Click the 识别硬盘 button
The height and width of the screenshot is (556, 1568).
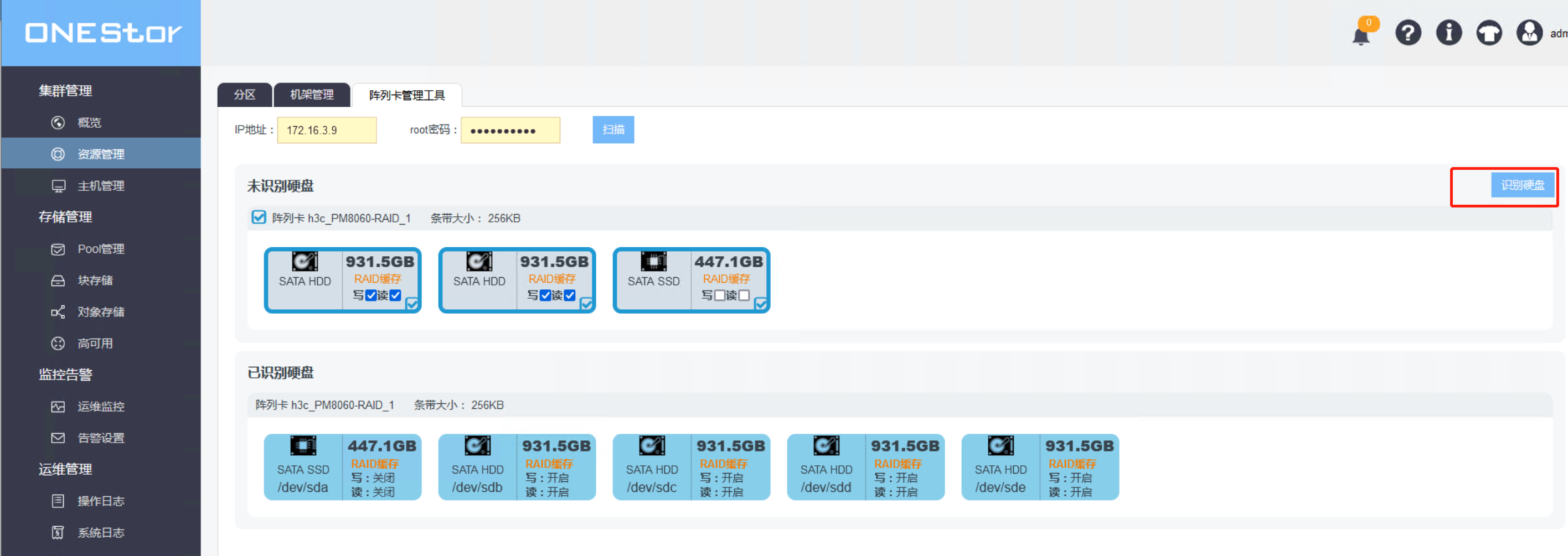click(x=1521, y=185)
